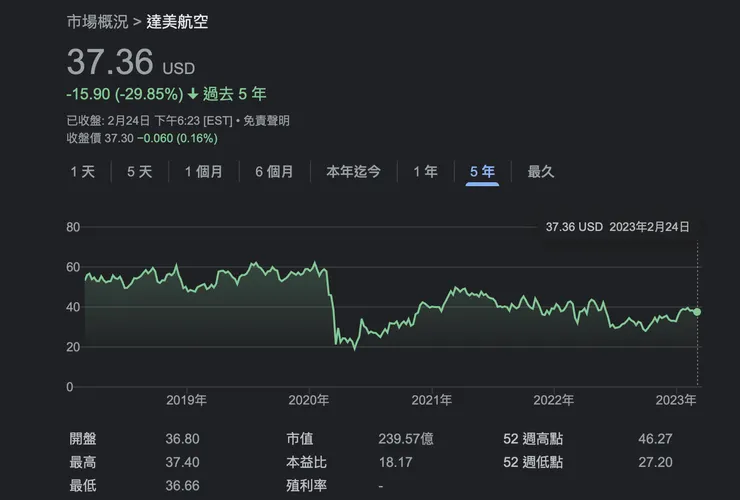Select the 最久 range tab

tap(541, 171)
